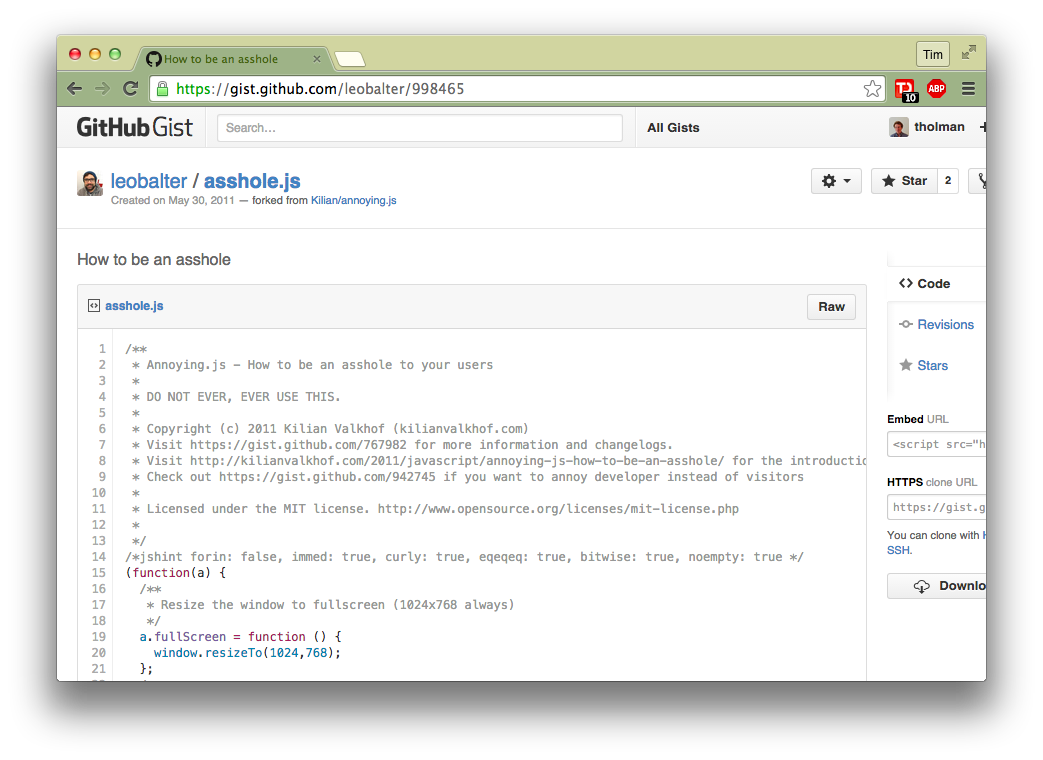Click the Embed URL script field
Viewport: 1043px width, 760px height.
coord(937,444)
